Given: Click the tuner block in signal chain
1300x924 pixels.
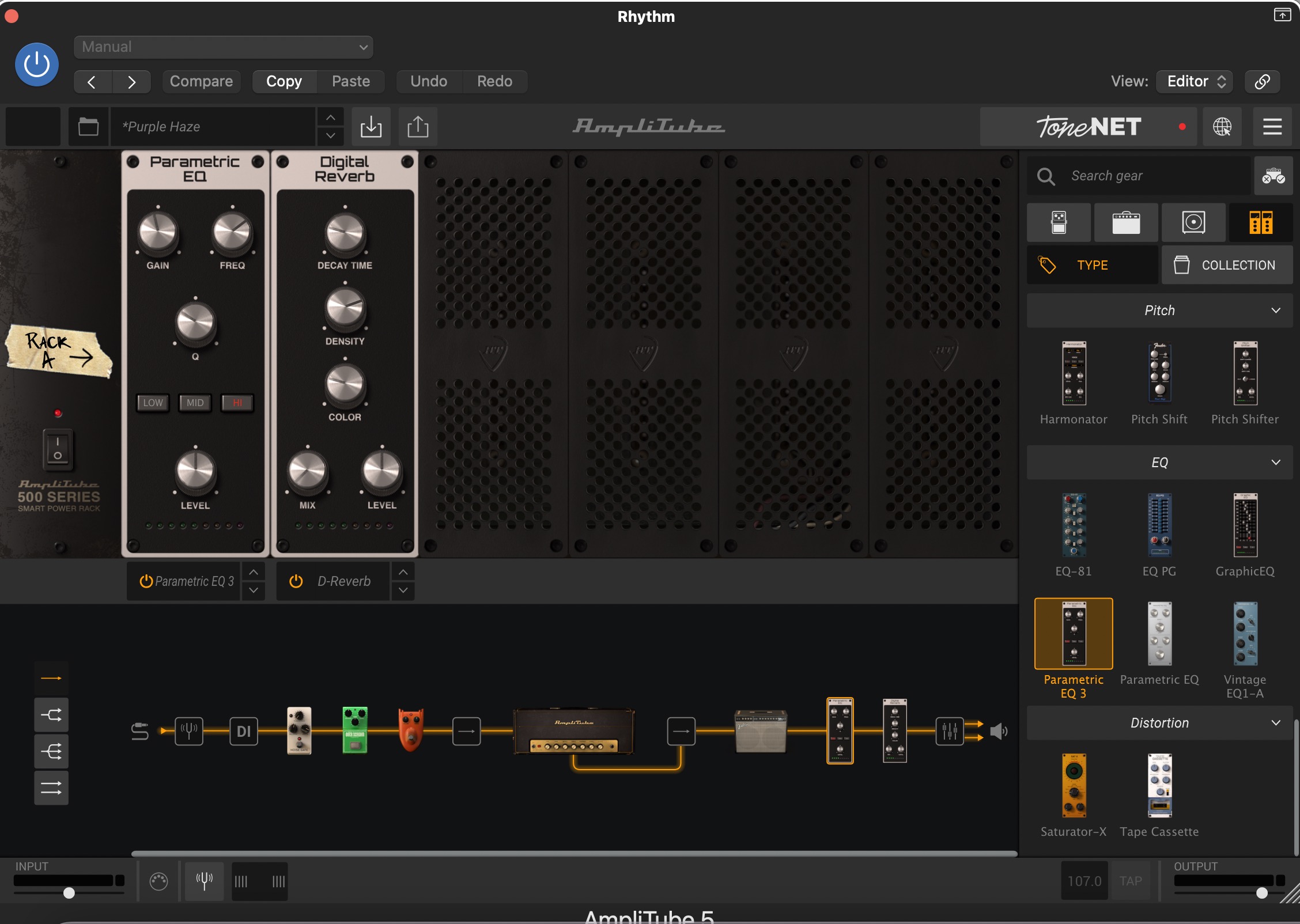Looking at the screenshot, I should coord(189,731).
